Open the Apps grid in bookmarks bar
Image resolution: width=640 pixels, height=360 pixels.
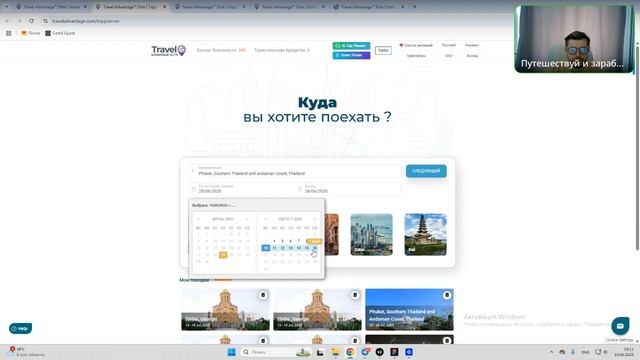pos(9,33)
